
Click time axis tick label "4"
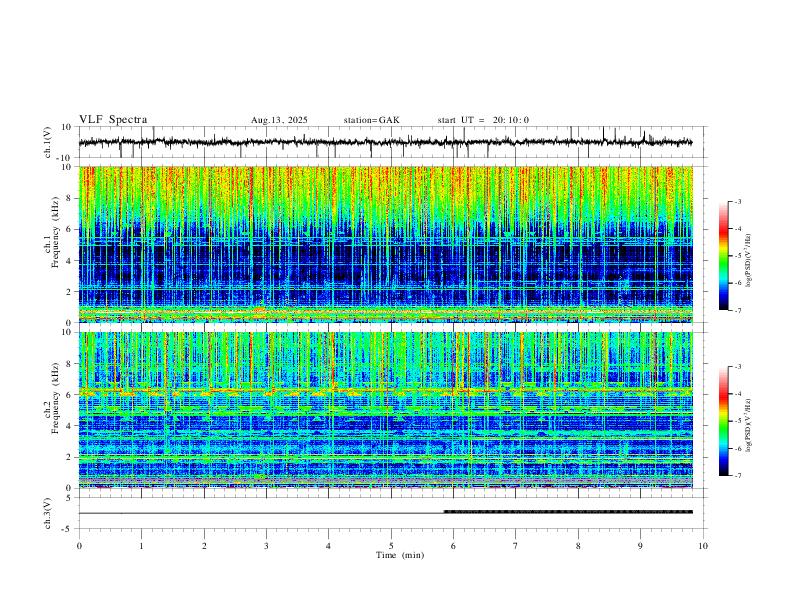point(329,546)
